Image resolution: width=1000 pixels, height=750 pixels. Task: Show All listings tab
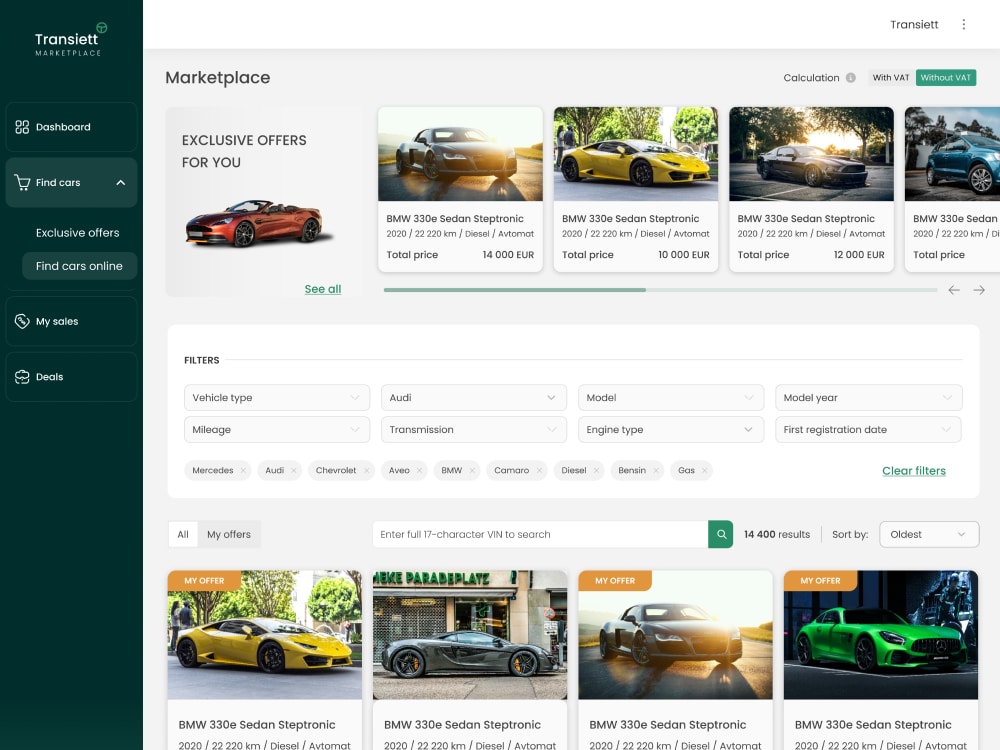183,534
